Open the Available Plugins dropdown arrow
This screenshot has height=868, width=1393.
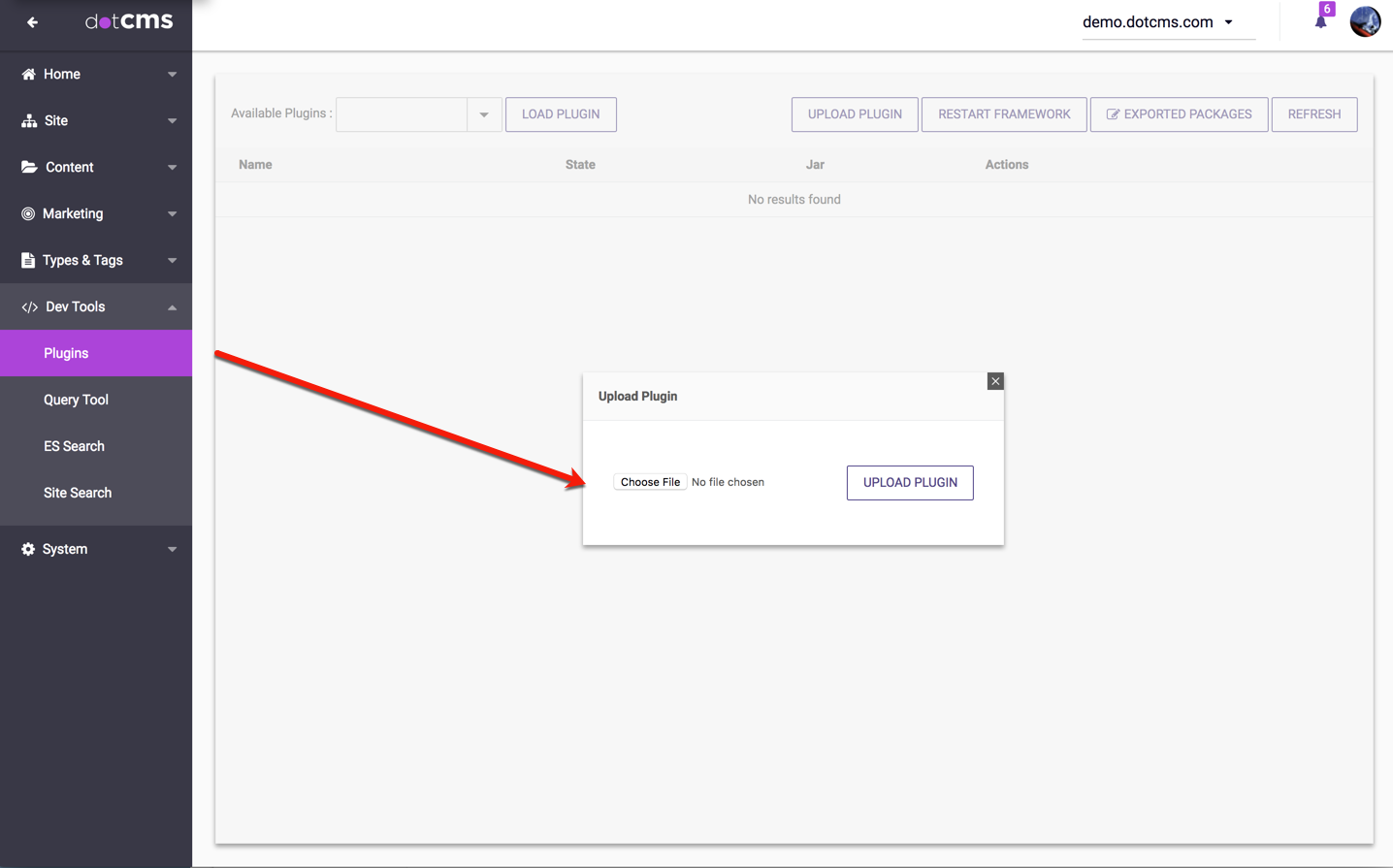[x=484, y=114]
